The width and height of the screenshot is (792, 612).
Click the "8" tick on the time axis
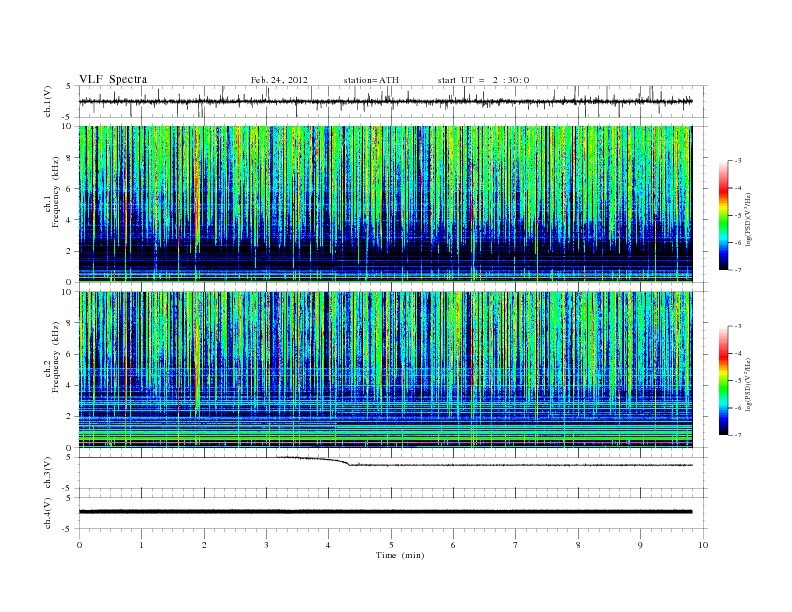(x=578, y=545)
